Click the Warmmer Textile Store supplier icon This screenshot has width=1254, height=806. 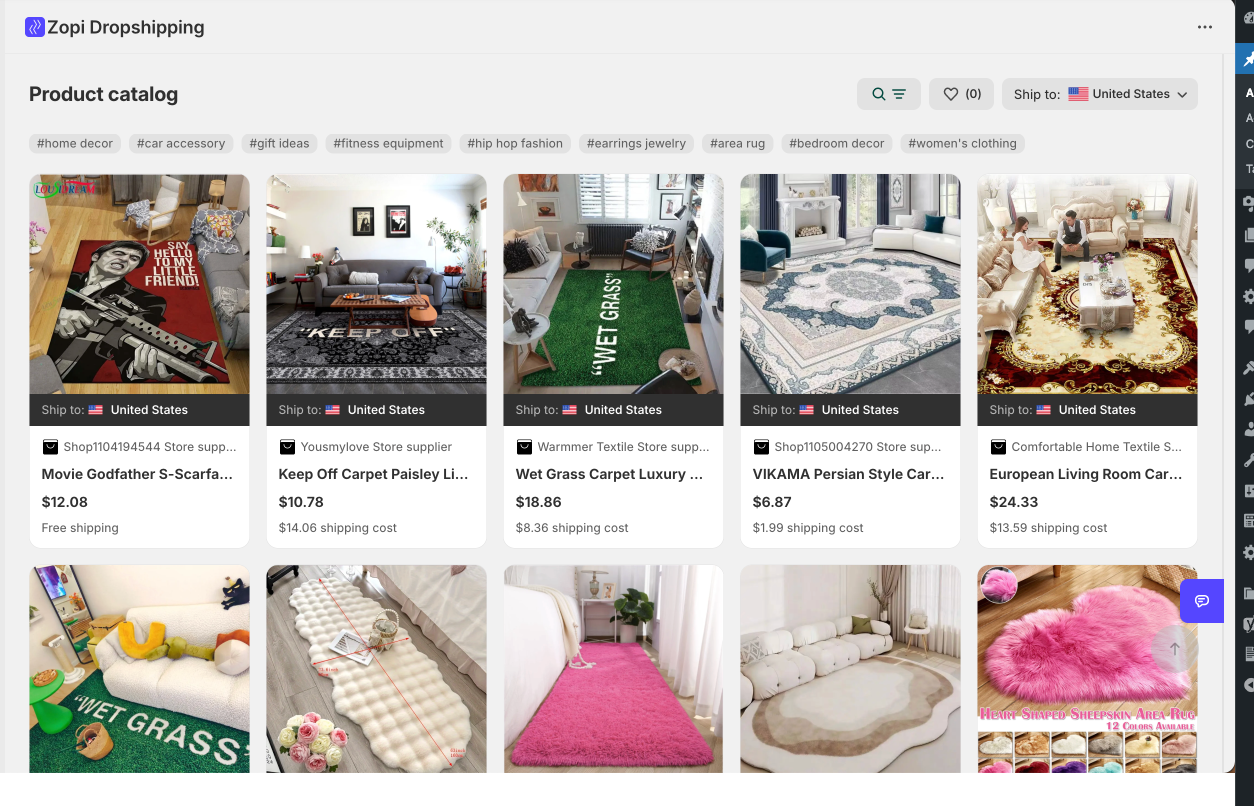click(x=524, y=447)
